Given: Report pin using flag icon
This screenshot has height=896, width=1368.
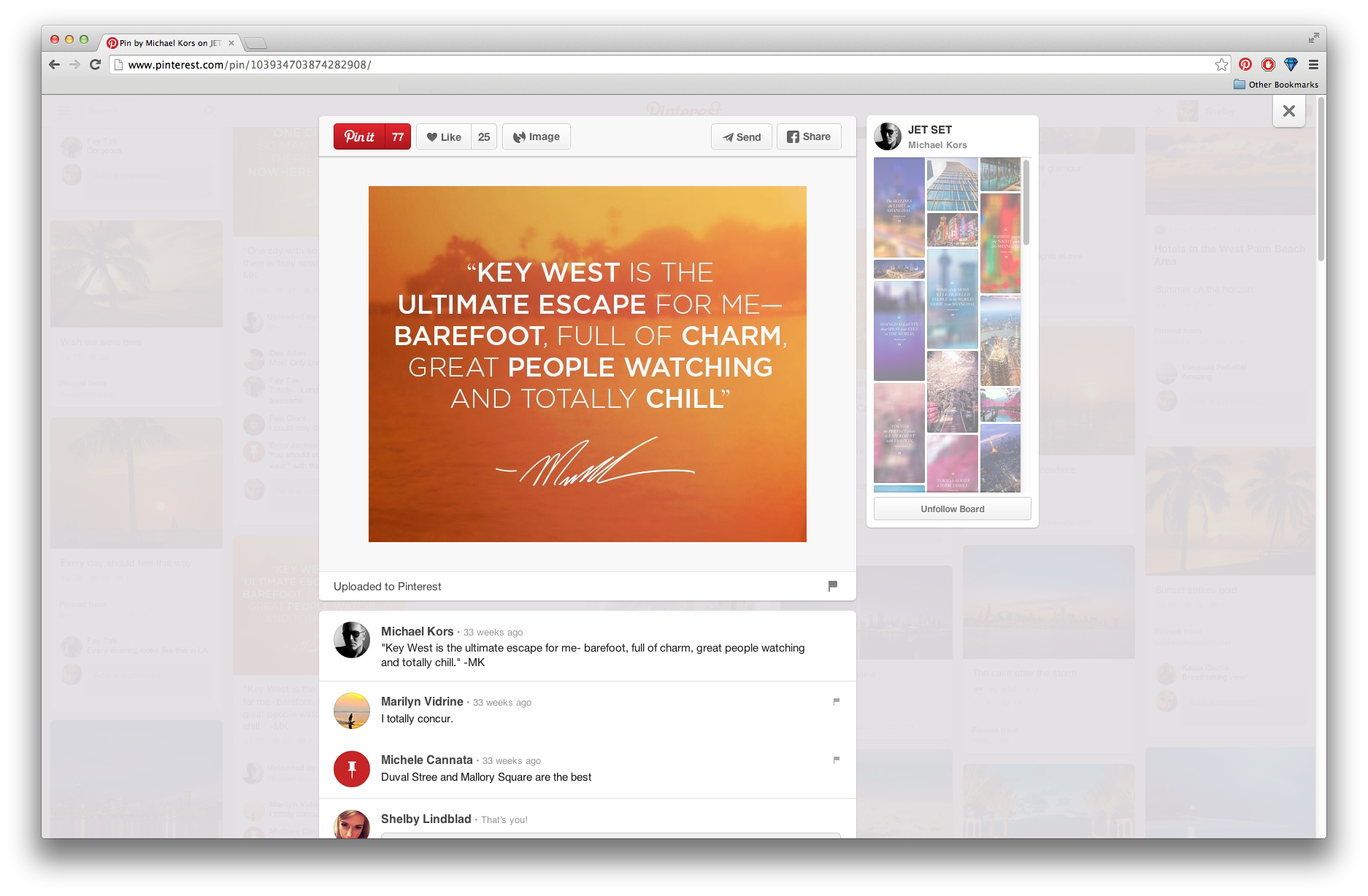Looking at the screenshot, I should pyautogui.click(x=833, y=586).
